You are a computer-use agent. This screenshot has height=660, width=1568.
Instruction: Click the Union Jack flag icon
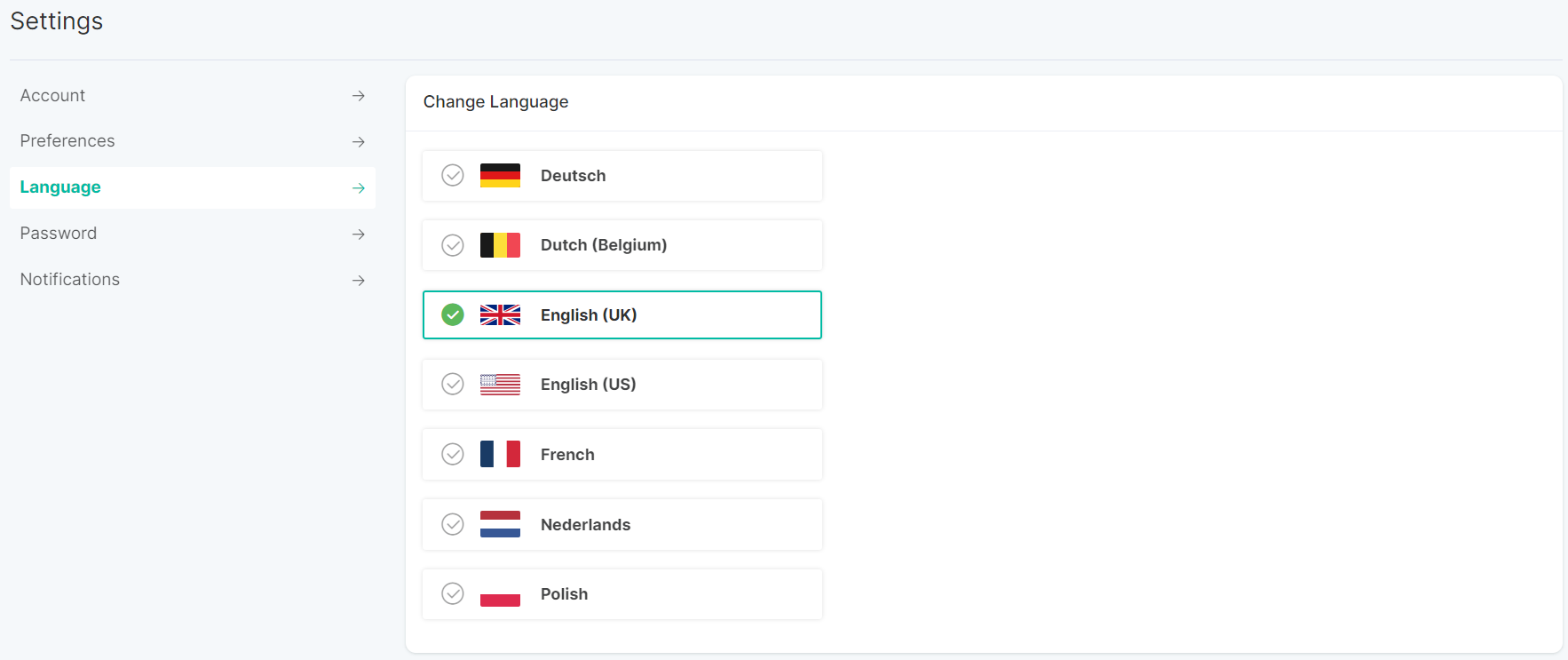click(500, 314)
